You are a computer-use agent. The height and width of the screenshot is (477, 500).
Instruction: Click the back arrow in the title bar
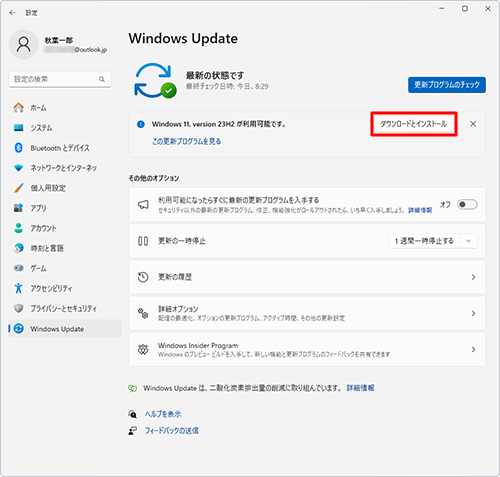coord(12,13)
